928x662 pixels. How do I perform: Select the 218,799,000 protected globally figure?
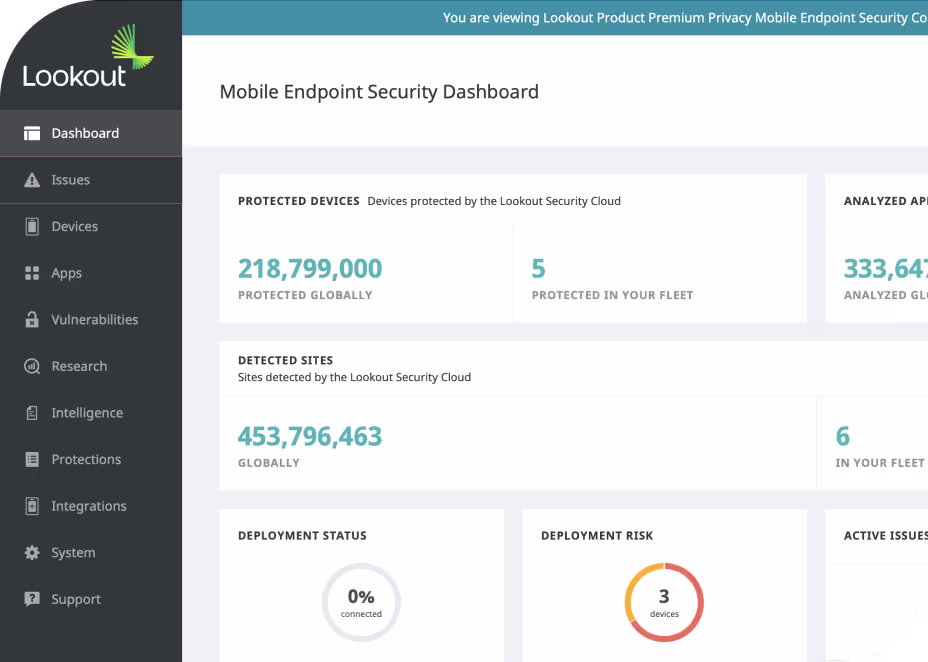click(310, 269)
